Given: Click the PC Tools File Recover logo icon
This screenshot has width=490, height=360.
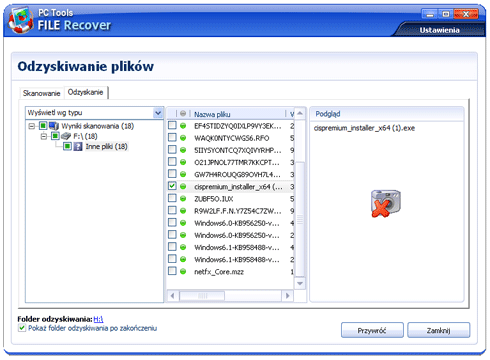Looking at the screenshot, I should (21, 21).
